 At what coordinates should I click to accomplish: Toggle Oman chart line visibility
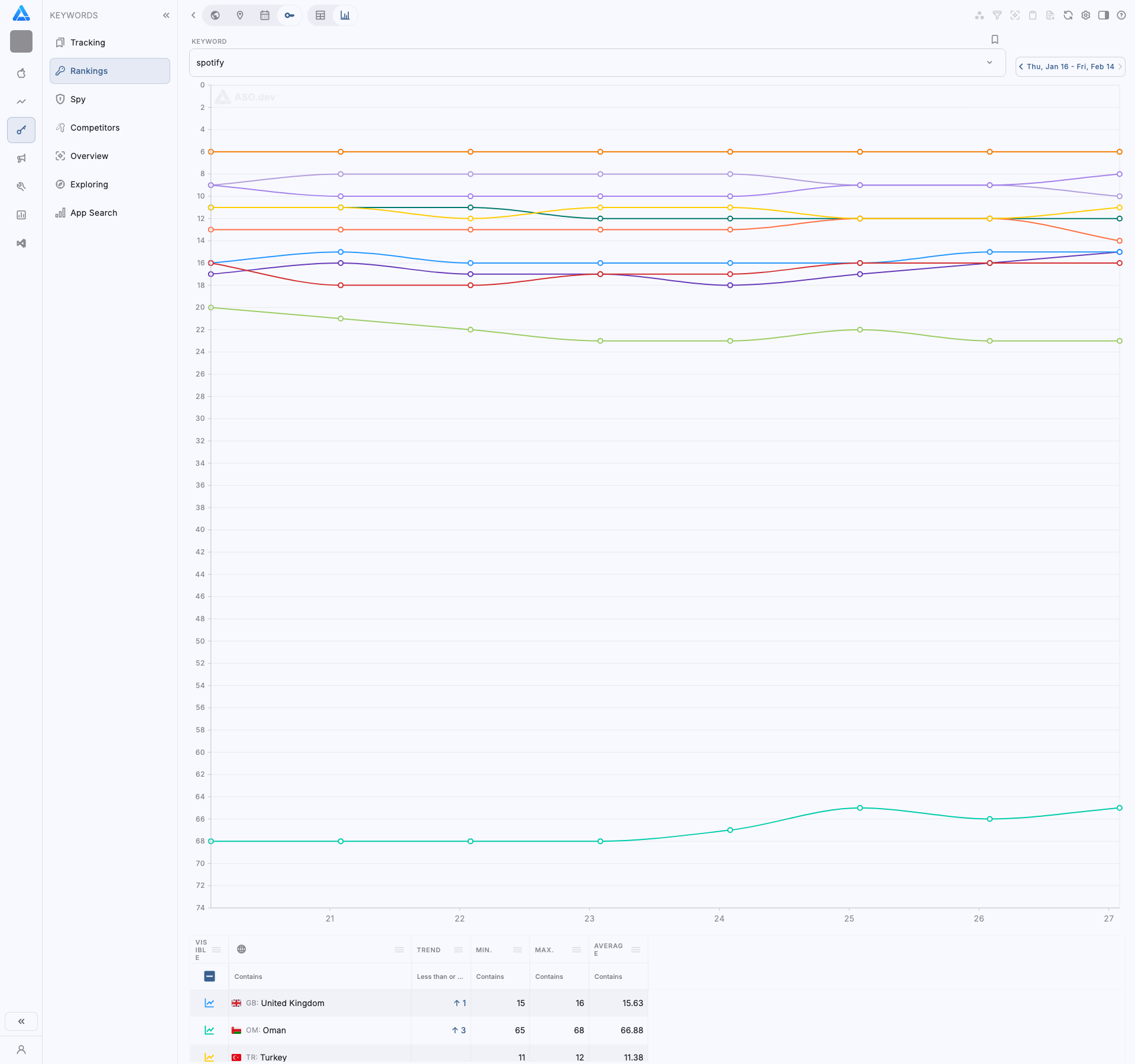[209, 1030]
